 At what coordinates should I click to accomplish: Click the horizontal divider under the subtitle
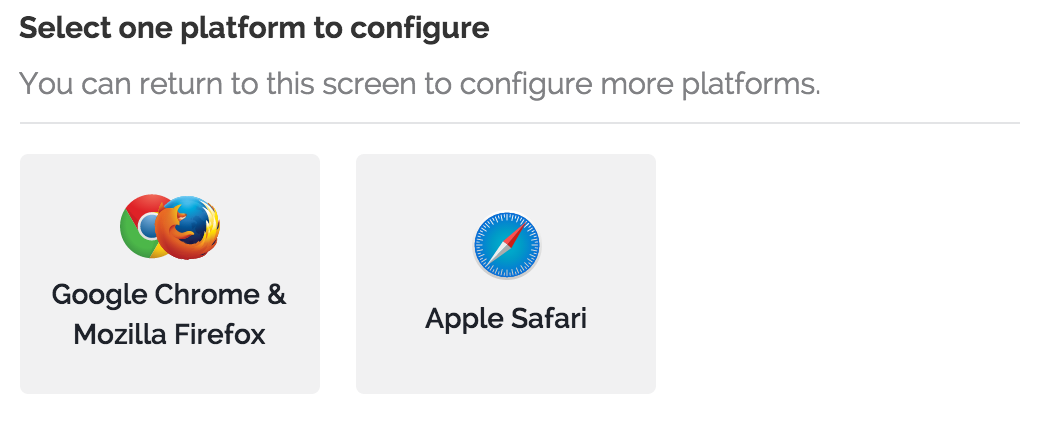coord(520,123)
